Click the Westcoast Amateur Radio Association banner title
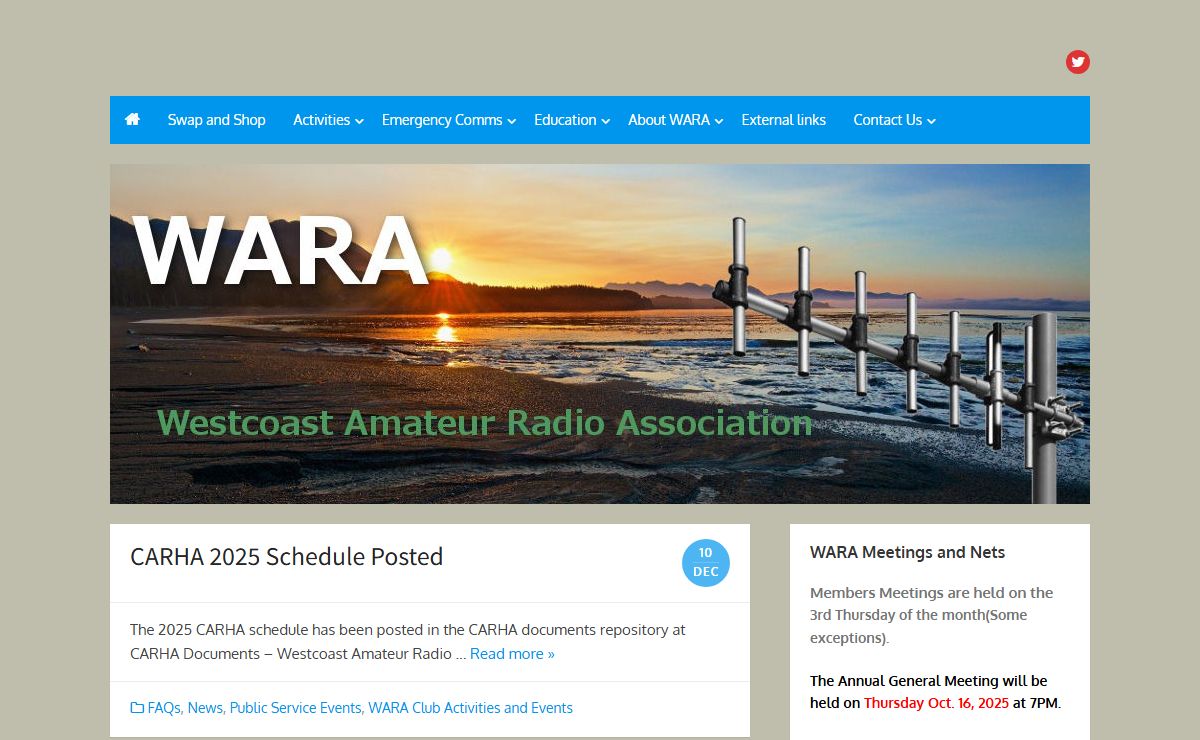 484,423
